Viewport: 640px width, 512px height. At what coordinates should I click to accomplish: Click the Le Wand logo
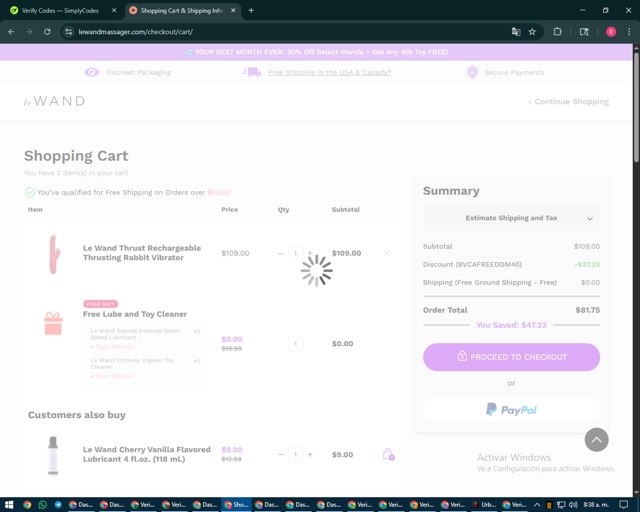pyautogui.click(x=55, y=101)
